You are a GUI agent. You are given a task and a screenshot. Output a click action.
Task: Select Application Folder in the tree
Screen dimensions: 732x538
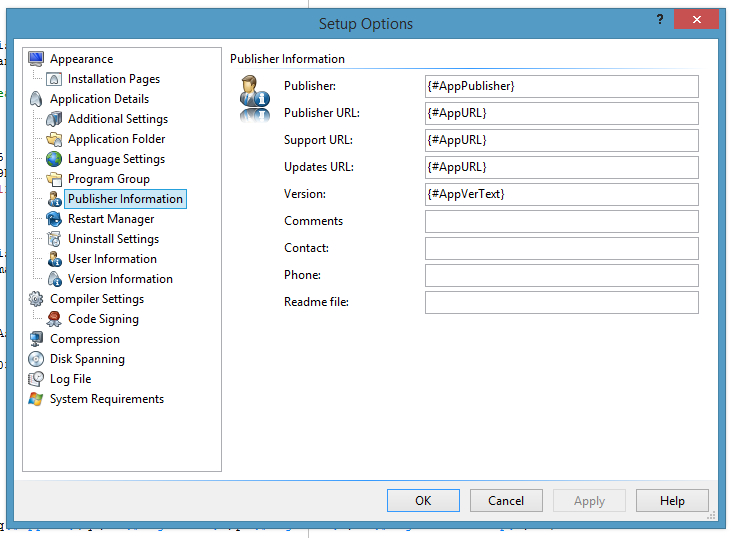[x=116, y=139]
